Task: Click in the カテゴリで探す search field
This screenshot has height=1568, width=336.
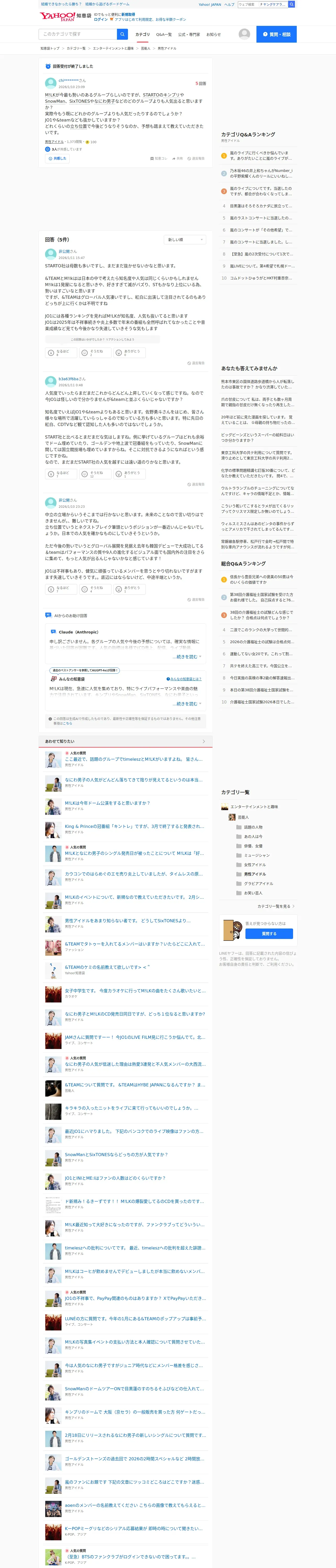Action: tap(77, 34)
